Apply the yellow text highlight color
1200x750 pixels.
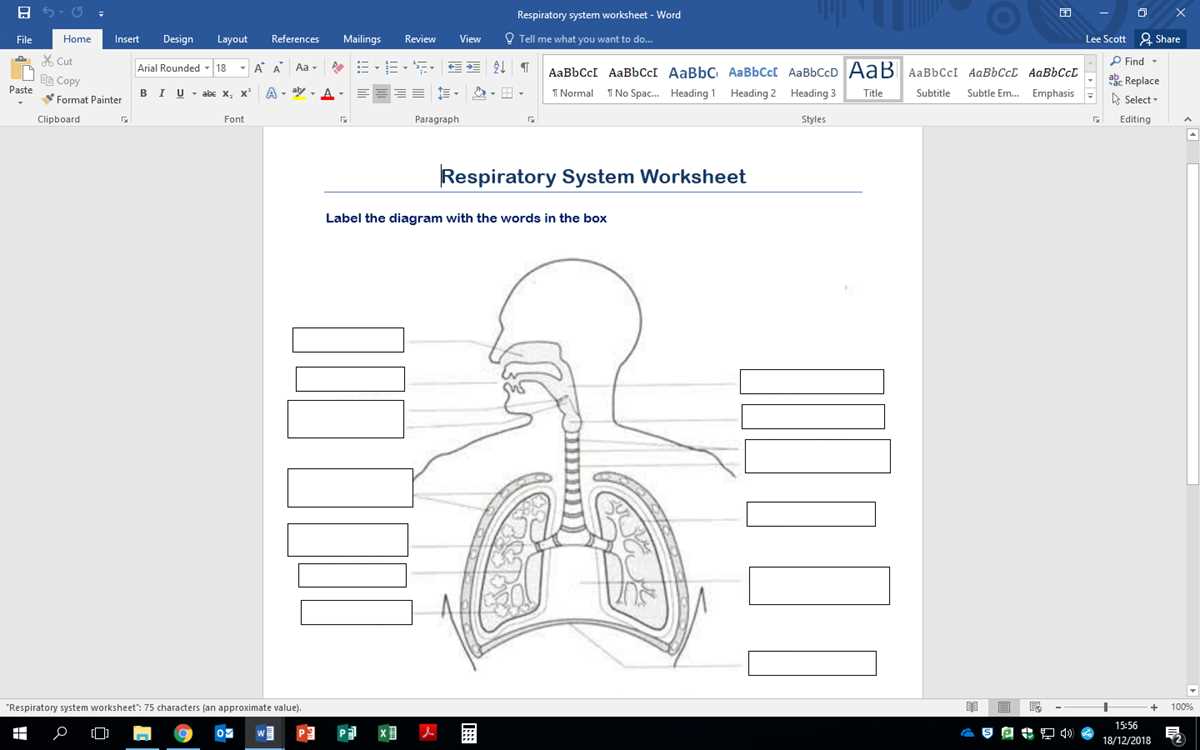tap(299, 93)
